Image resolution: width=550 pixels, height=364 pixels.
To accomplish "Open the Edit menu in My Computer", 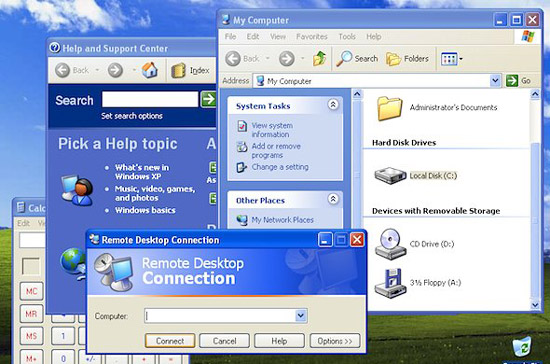I will pyautogui.click(x=253, y=36).
